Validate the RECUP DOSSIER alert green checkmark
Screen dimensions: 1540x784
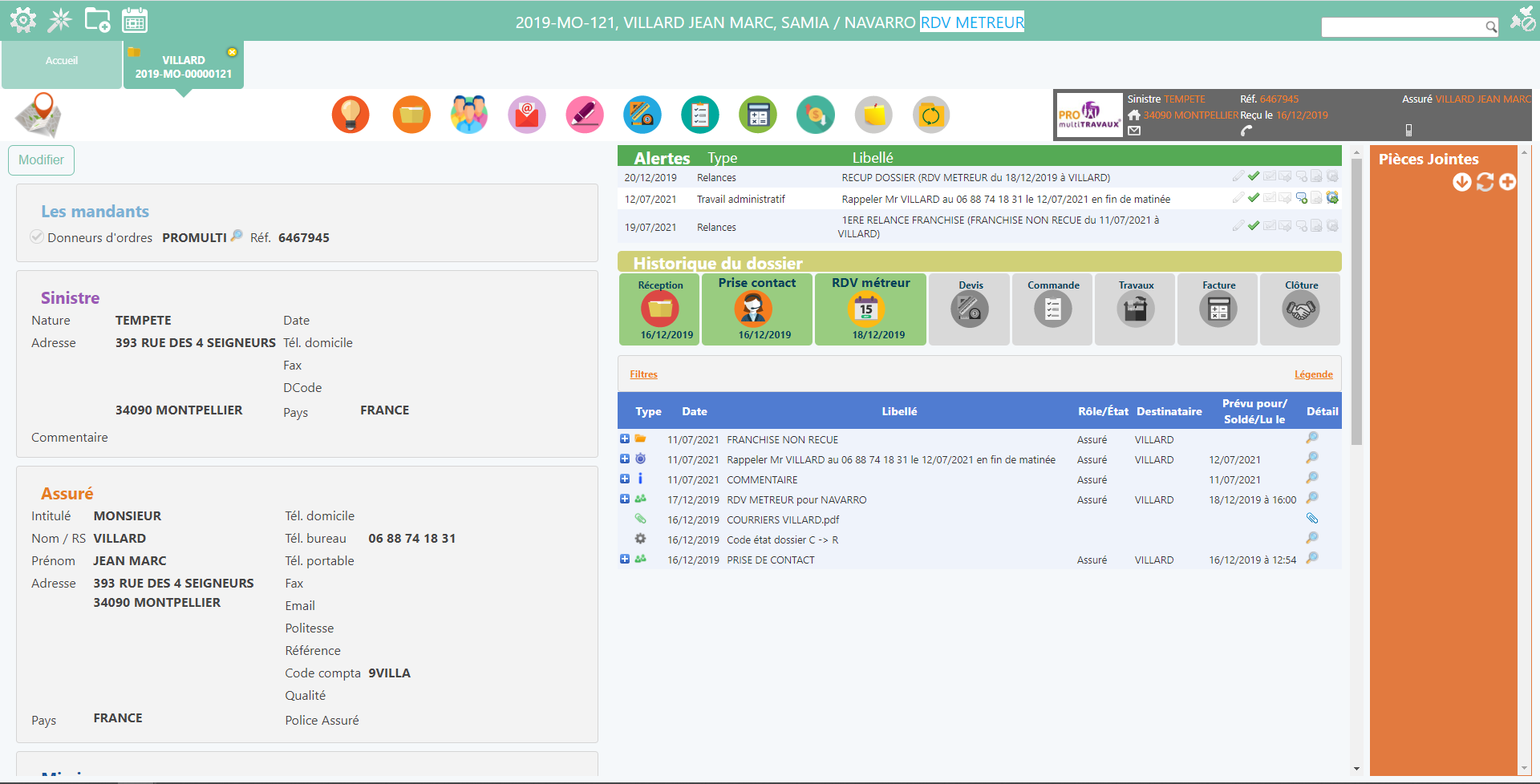1254,176
